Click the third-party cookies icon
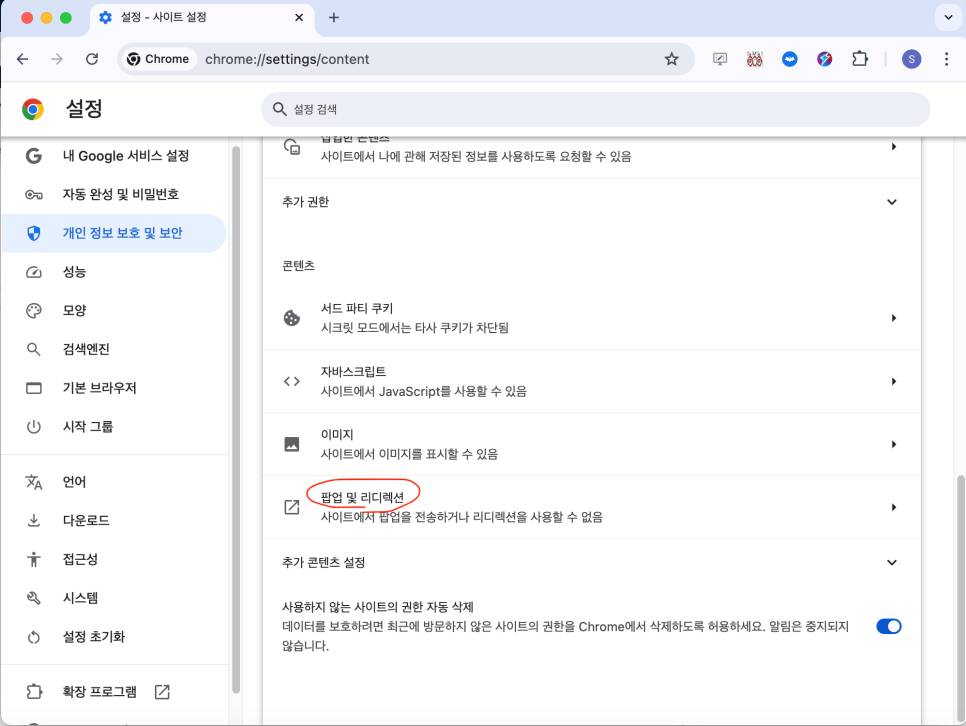Viewport: 966px width, 726px height. pyautogui.click(x=292, y=318)
